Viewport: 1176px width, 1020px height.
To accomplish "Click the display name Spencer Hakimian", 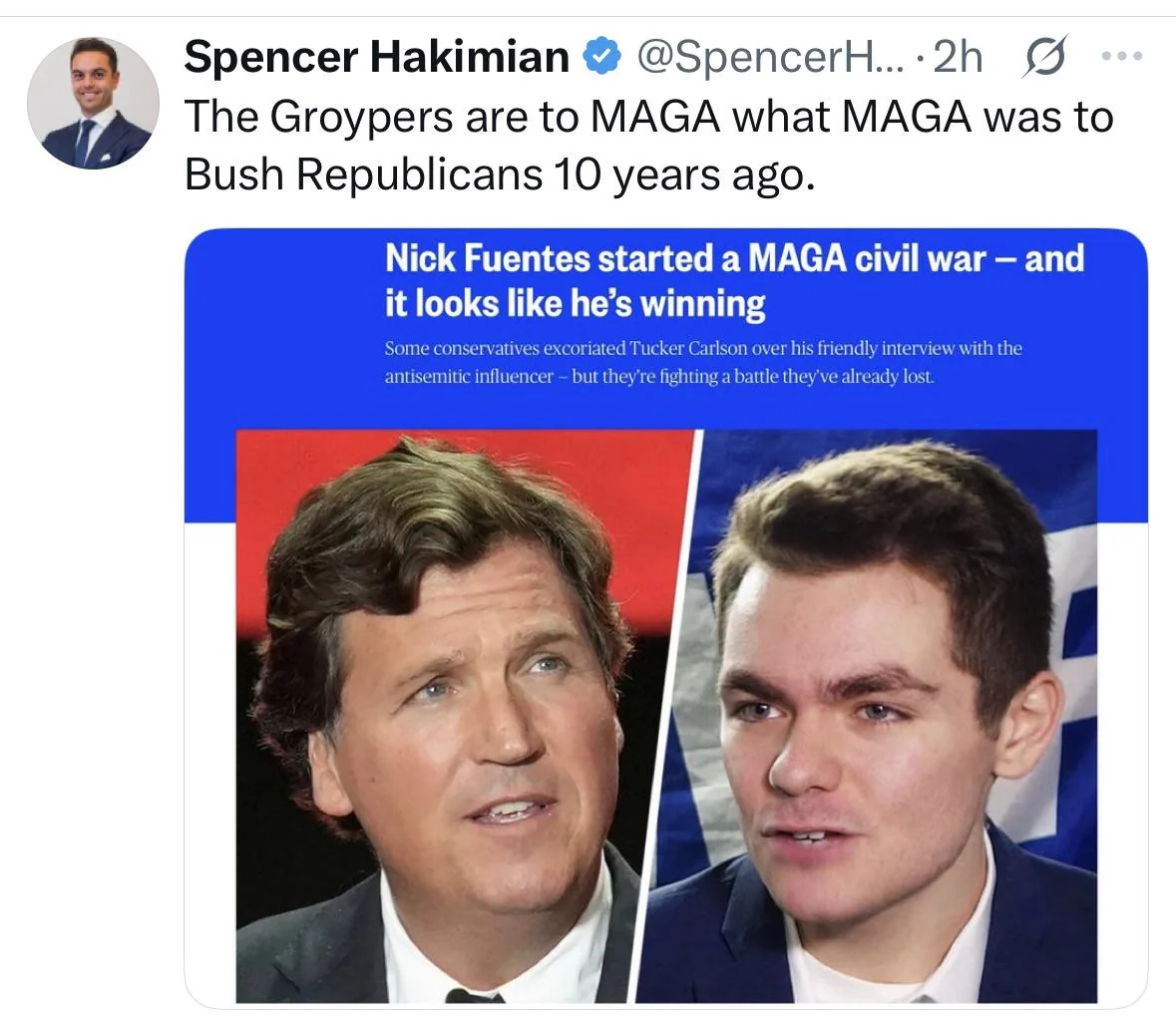I will point(376,58).
